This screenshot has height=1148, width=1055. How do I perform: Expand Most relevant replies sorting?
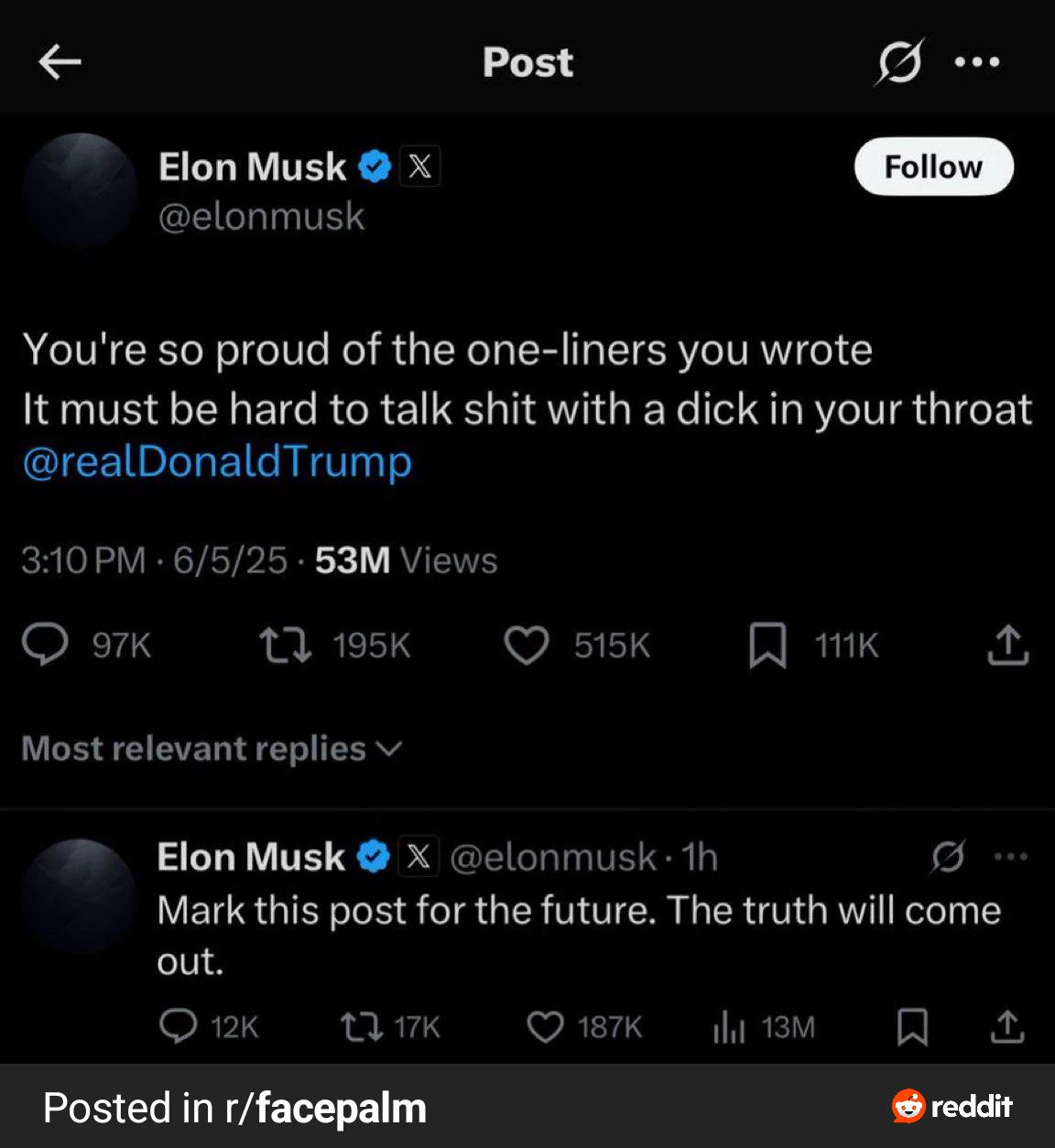(212, 749)
